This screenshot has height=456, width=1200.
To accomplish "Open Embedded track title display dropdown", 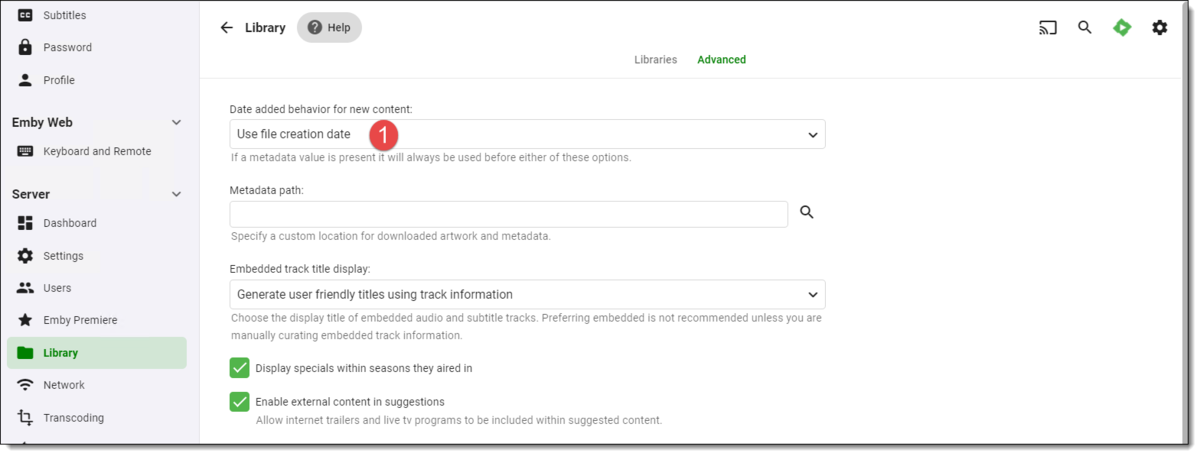I will click(x=527, y=295).
